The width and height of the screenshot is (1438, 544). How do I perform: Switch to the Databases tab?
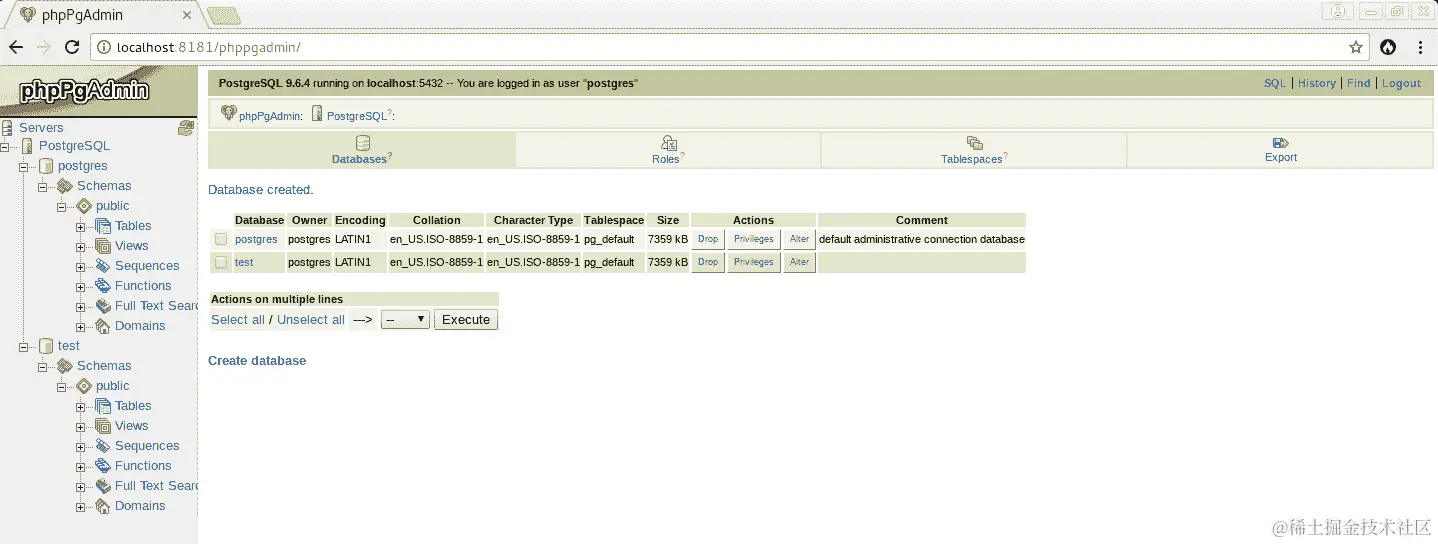(362, 150)
